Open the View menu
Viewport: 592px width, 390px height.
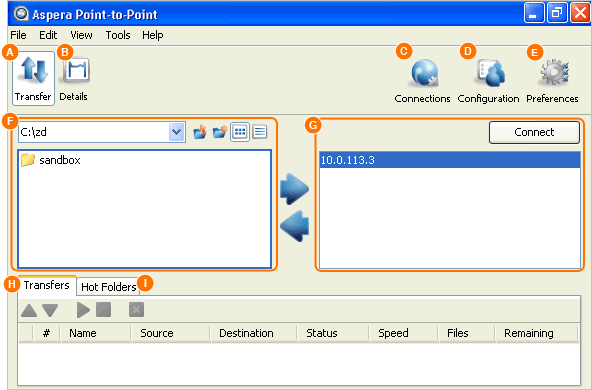(81, 35)
